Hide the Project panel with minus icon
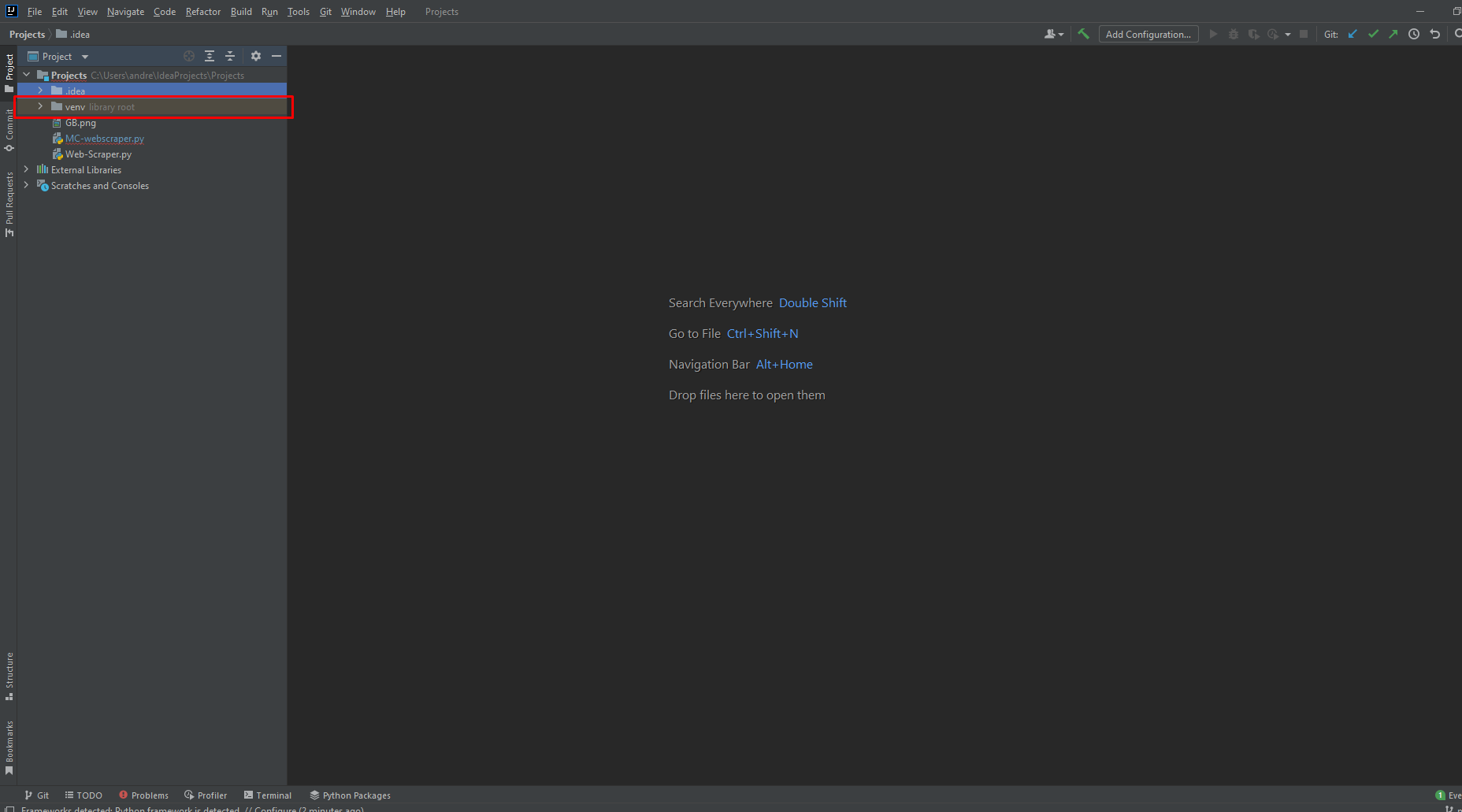Screen dimensions: 1462x812 pos(276,56)
